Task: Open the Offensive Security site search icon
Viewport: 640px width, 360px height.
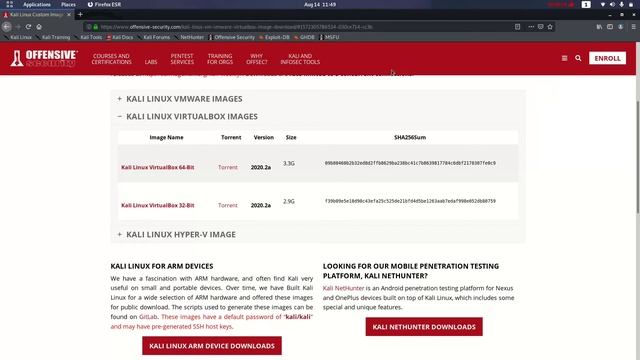Action: [578, 58]
